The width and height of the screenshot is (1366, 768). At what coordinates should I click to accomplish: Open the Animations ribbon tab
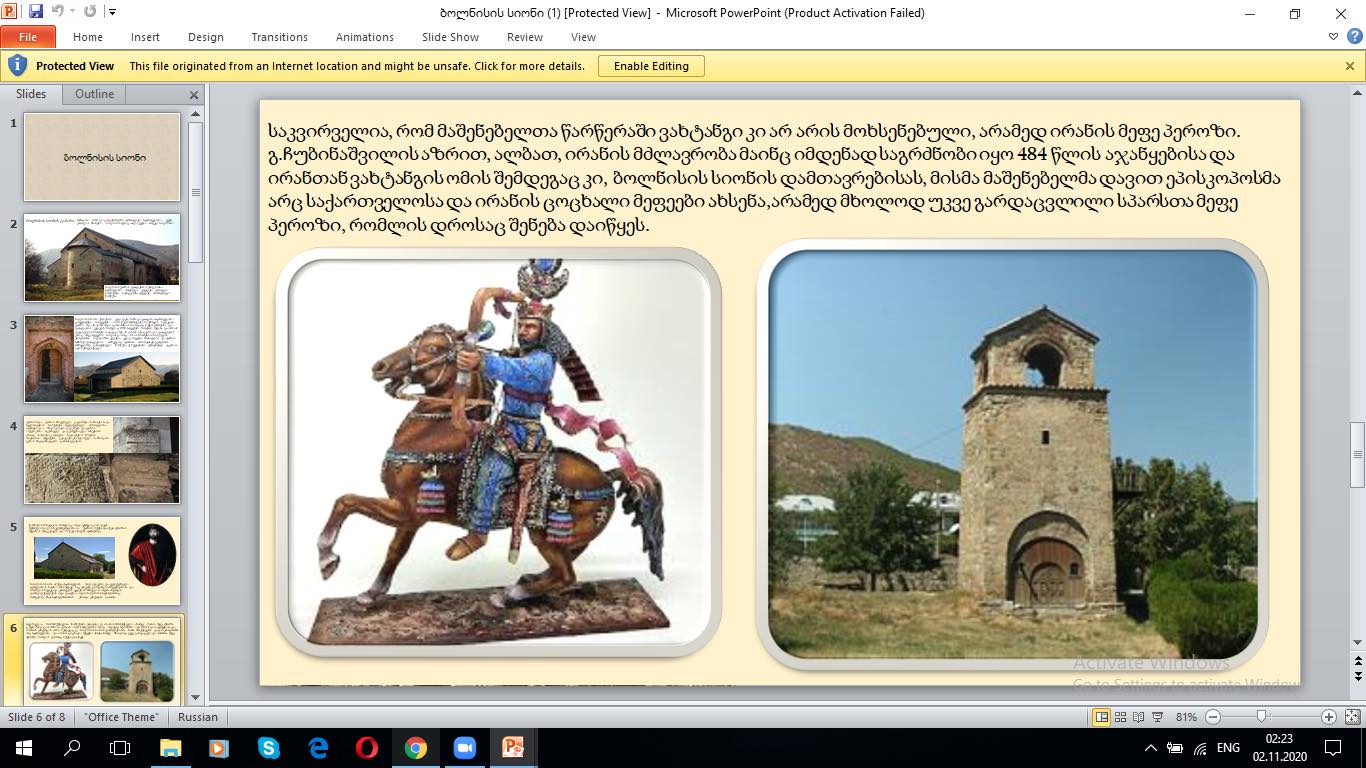click(365, 37)
